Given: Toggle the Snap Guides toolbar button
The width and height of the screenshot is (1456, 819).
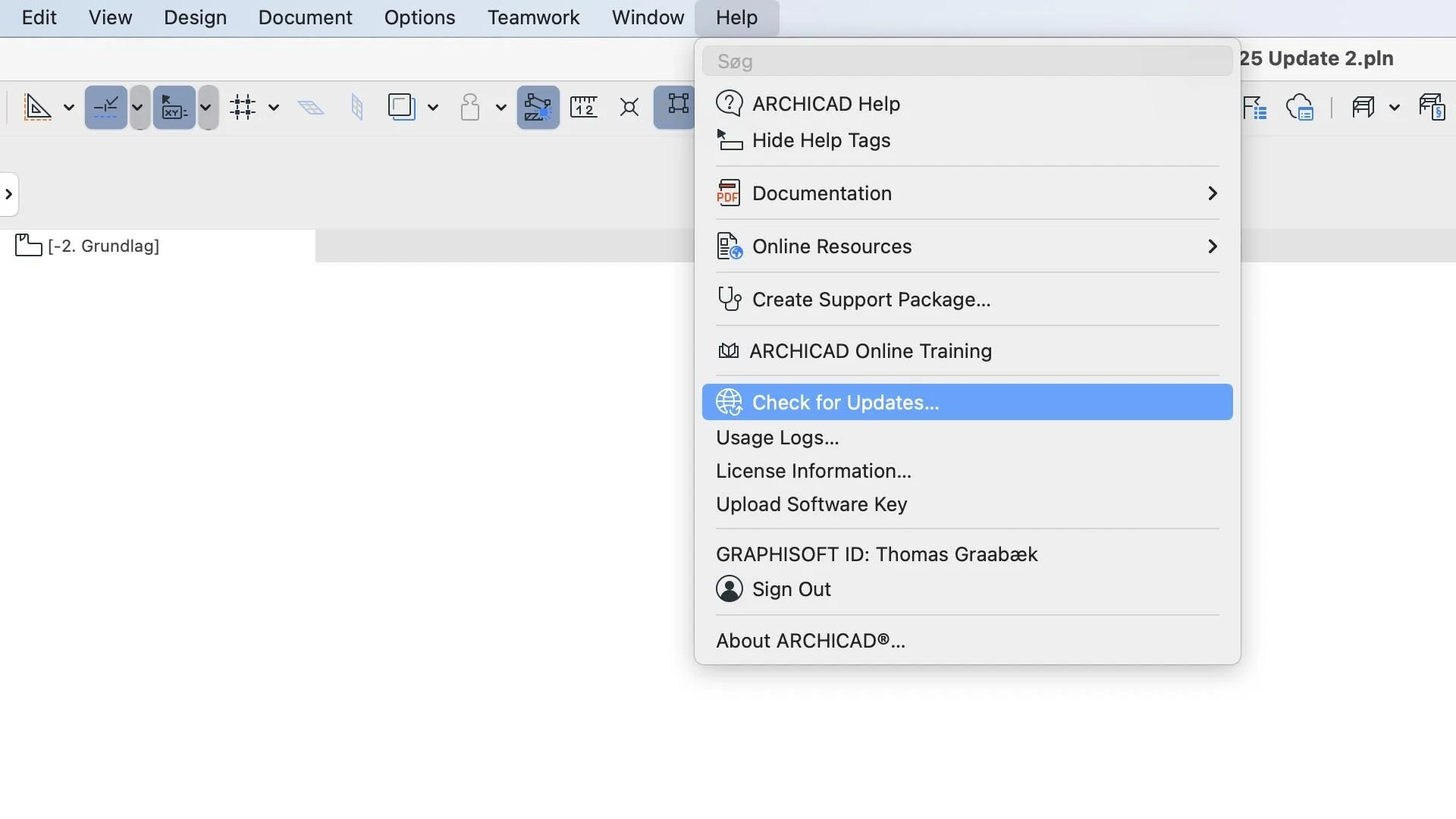Looking at the screenshot, I should tap(105, 107).
